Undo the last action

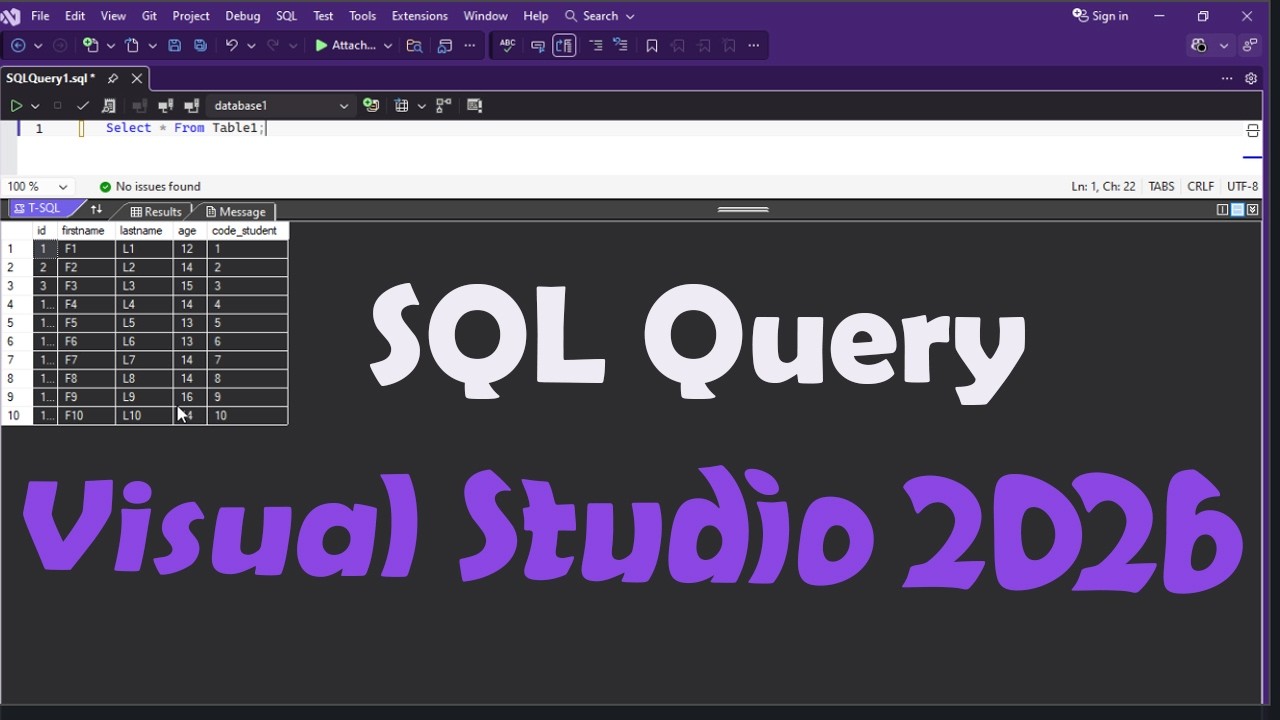coord(231,45)
